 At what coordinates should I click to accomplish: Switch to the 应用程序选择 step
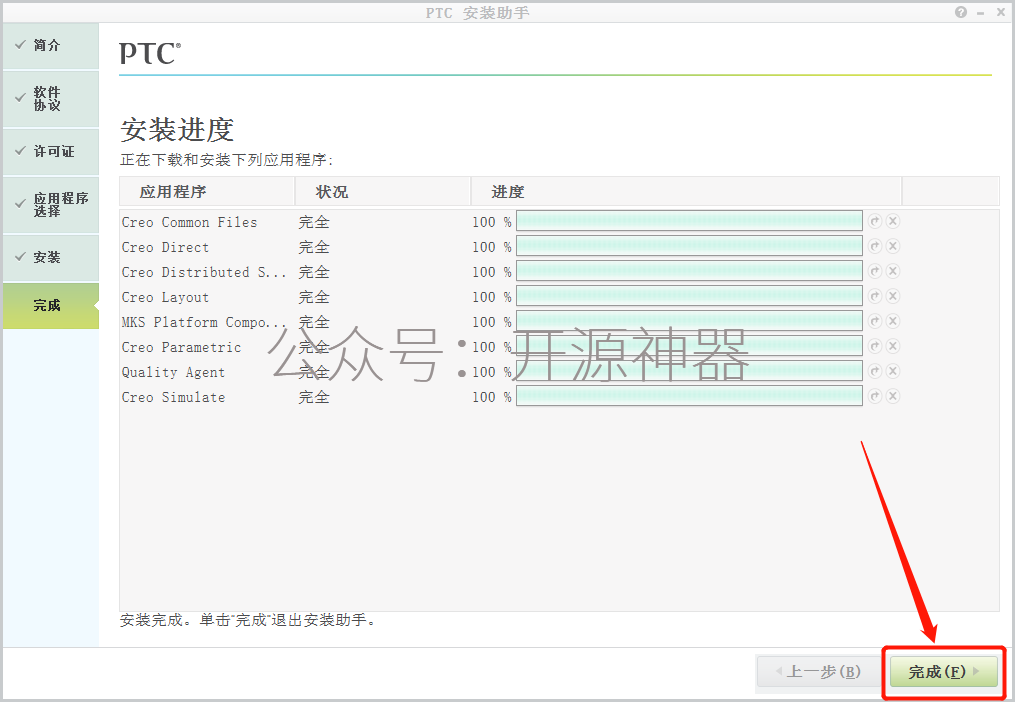point(50,205)
